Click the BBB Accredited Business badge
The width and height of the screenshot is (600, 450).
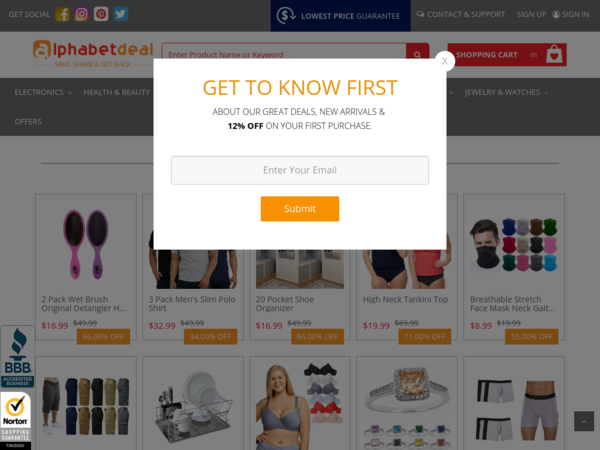tap(18, 357)
